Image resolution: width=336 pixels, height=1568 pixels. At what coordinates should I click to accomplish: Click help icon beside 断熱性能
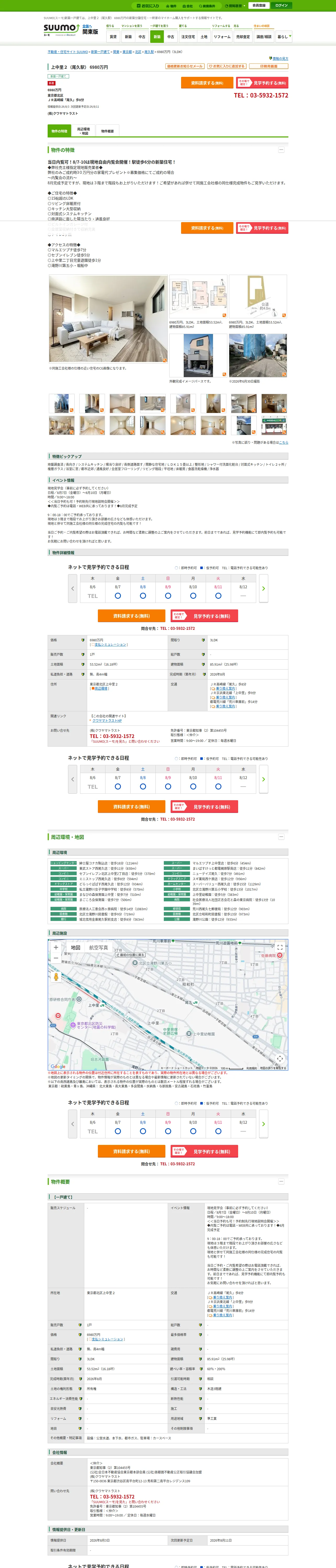(x=201, y=1398)
